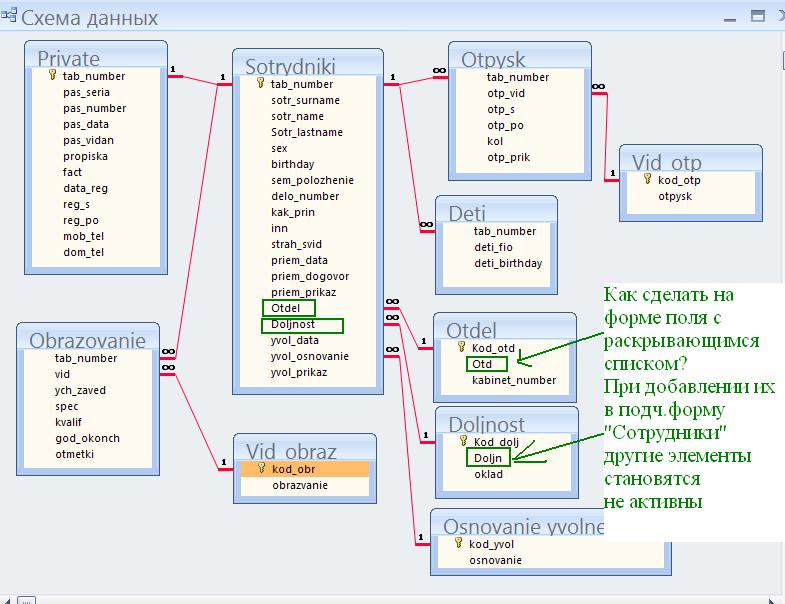Select the Osnovanie_yvolneniya table header
785x604 pixels.
tap(517, 523)
